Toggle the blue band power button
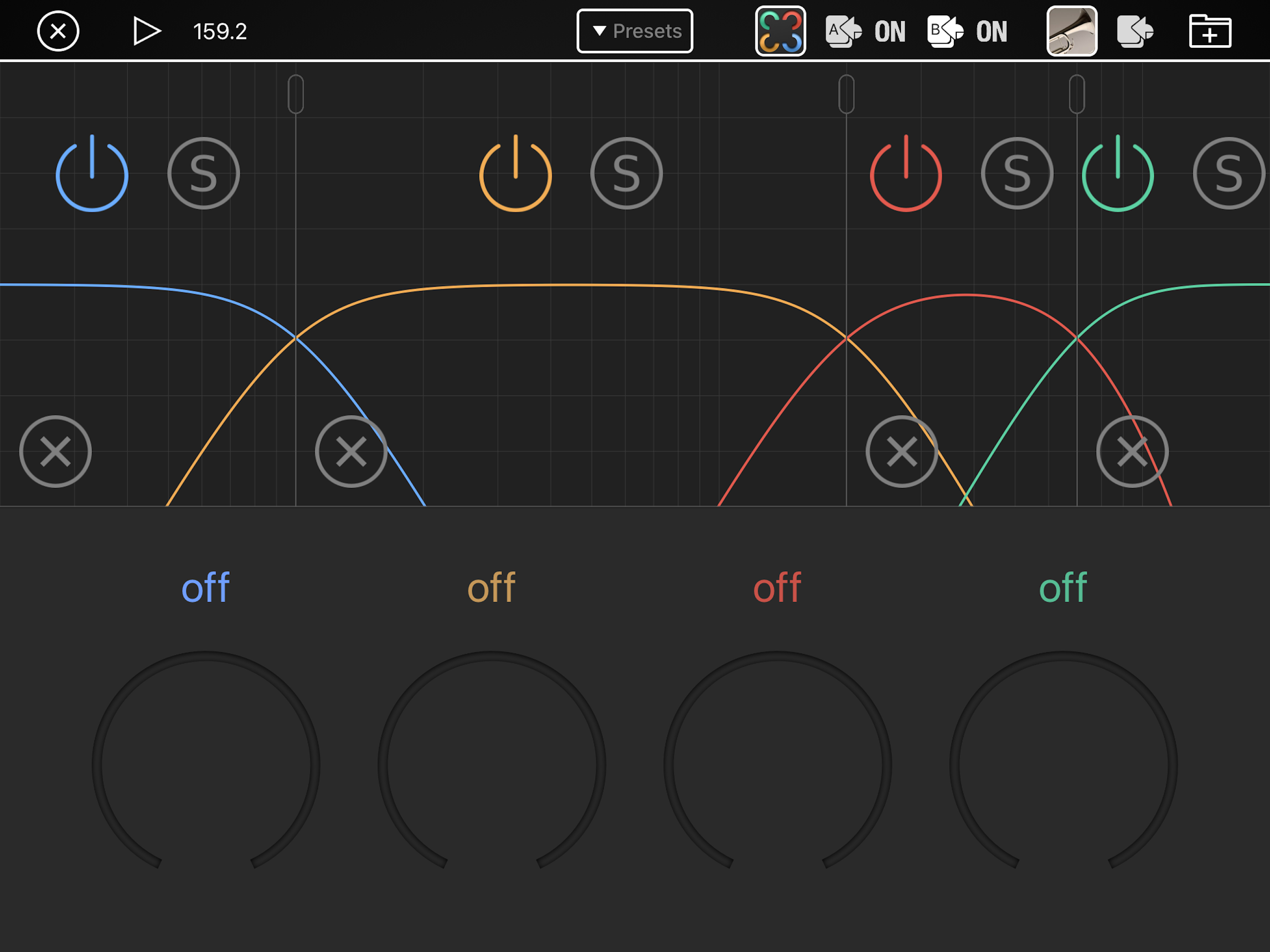This screenshot has width=1270, height=952. coord(92,173)
